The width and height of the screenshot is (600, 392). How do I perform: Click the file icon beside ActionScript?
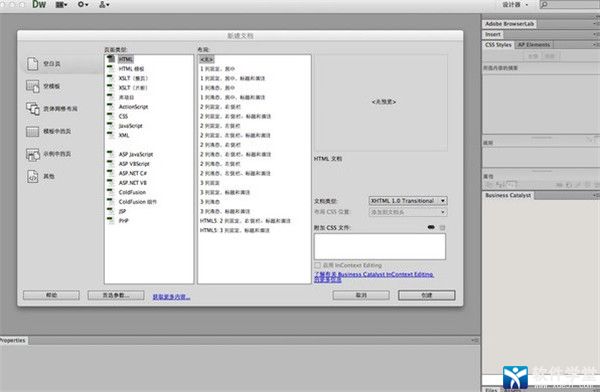pyautogui.click(x=111, y=106)
